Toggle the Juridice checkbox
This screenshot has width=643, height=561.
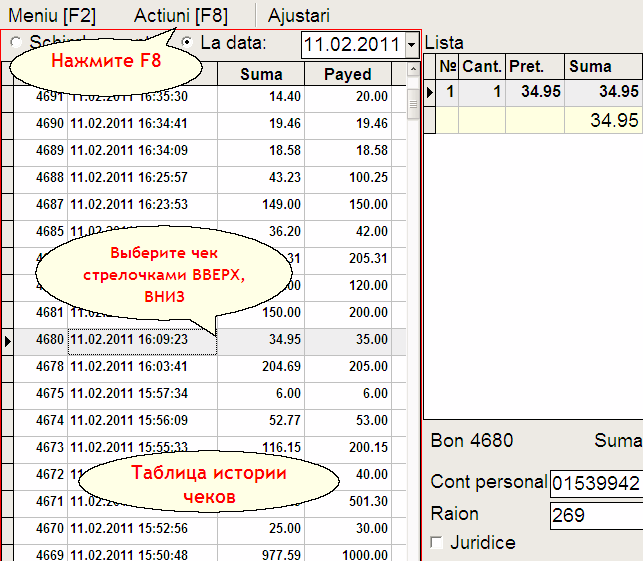tap(437, 543)
